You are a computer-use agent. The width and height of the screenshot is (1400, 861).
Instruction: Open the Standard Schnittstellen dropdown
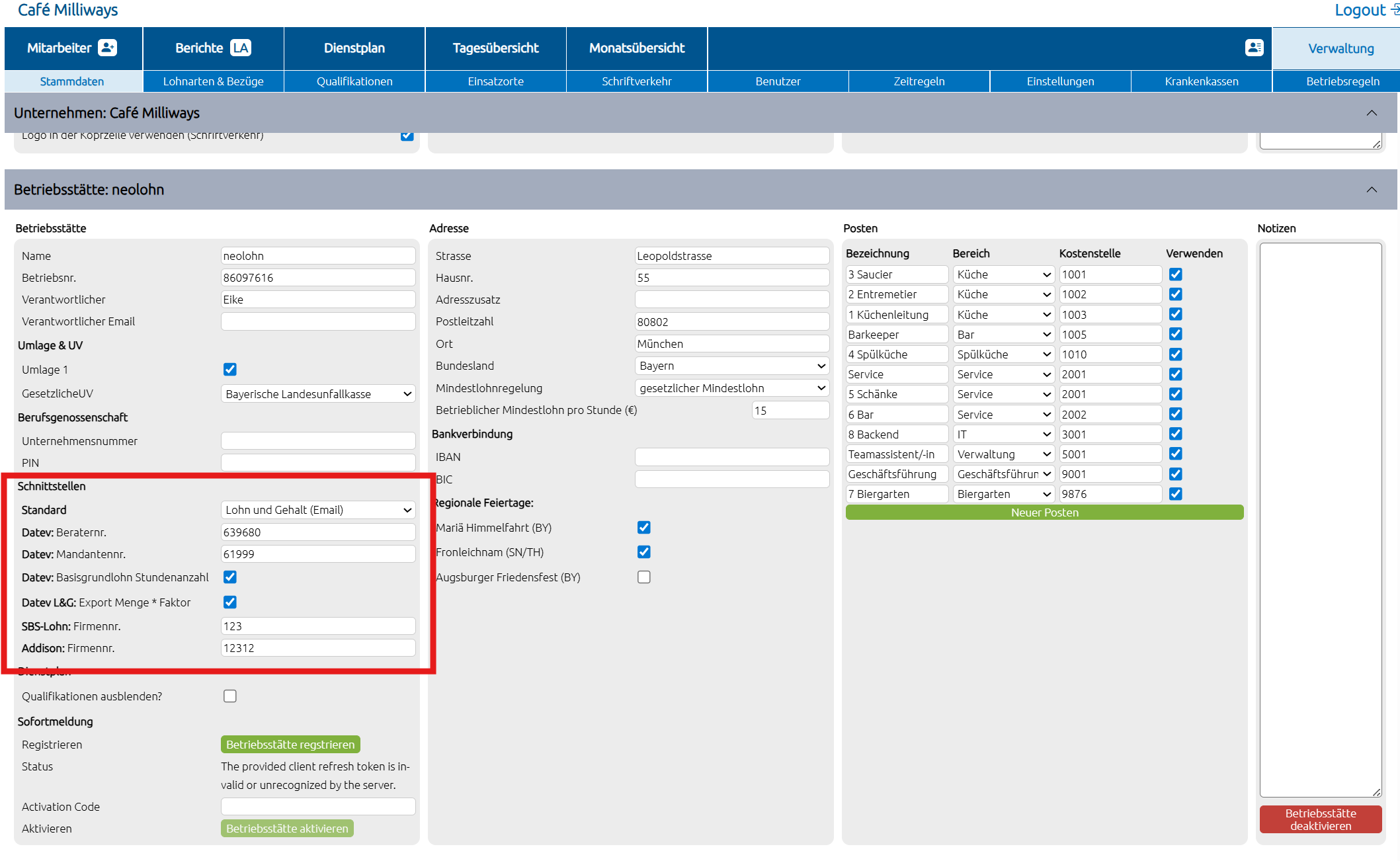[x=318, y=510]
